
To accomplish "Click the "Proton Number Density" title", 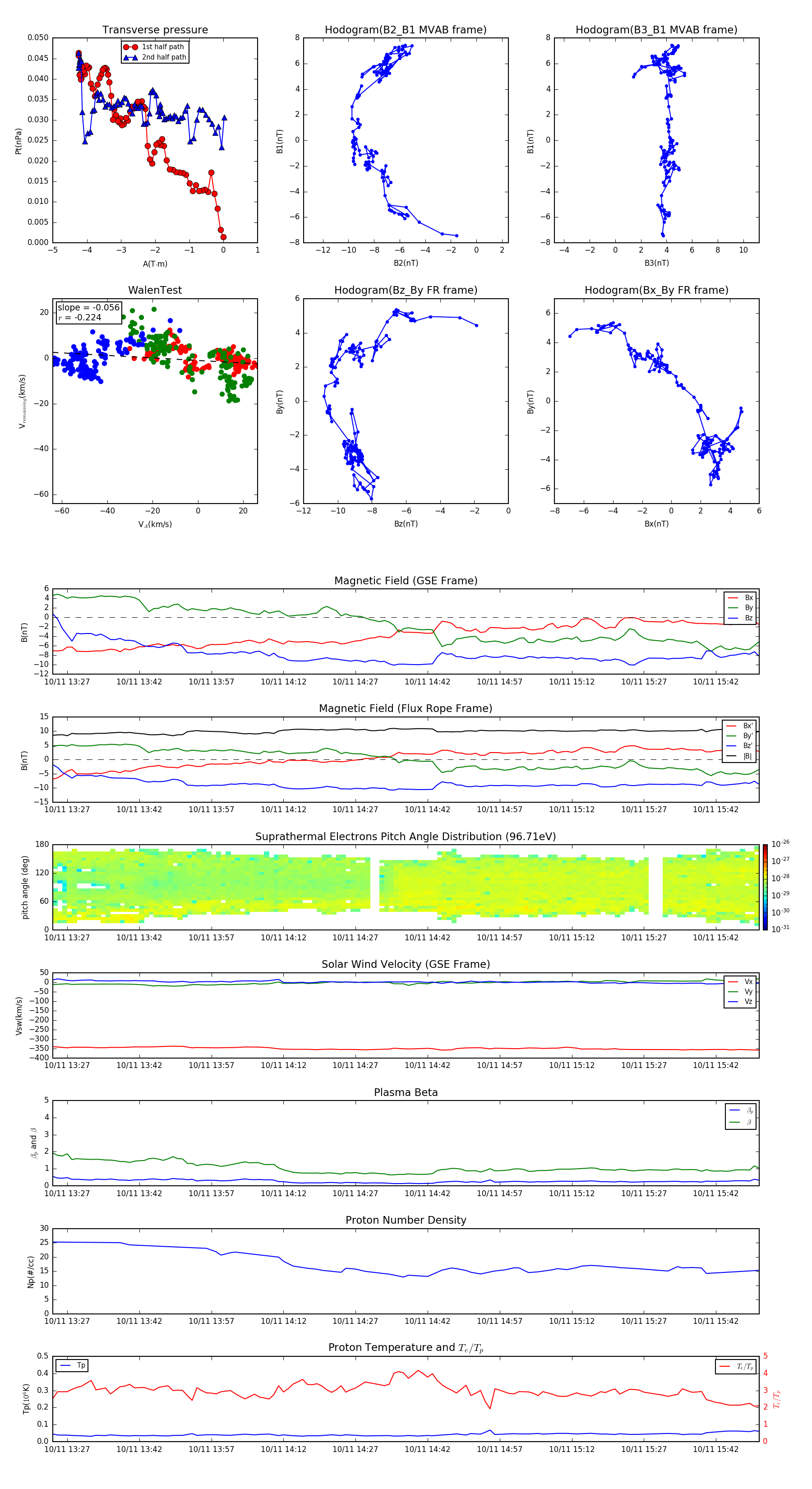I will 406,1220.
